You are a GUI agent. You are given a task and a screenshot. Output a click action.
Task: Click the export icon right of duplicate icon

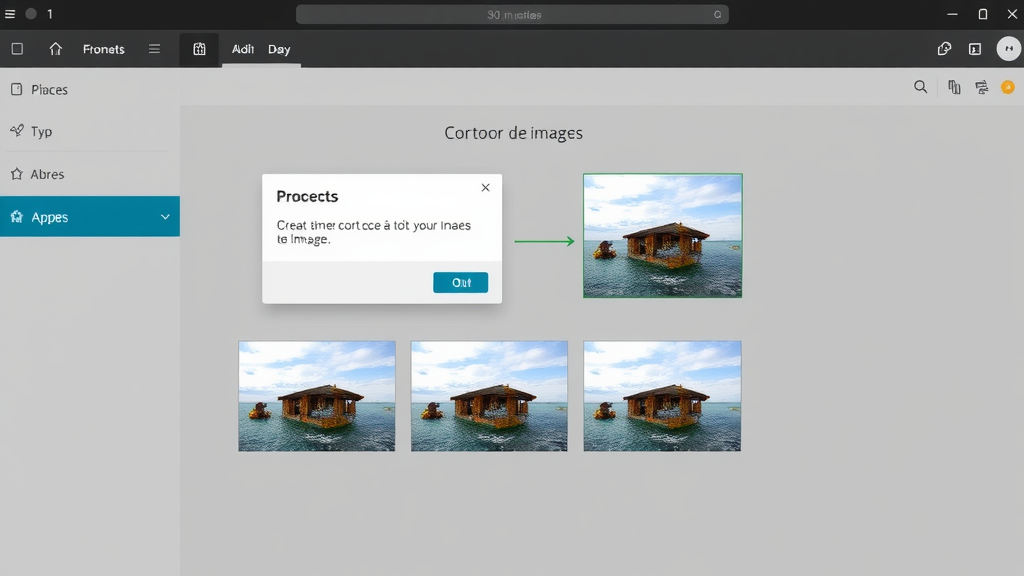982,87
